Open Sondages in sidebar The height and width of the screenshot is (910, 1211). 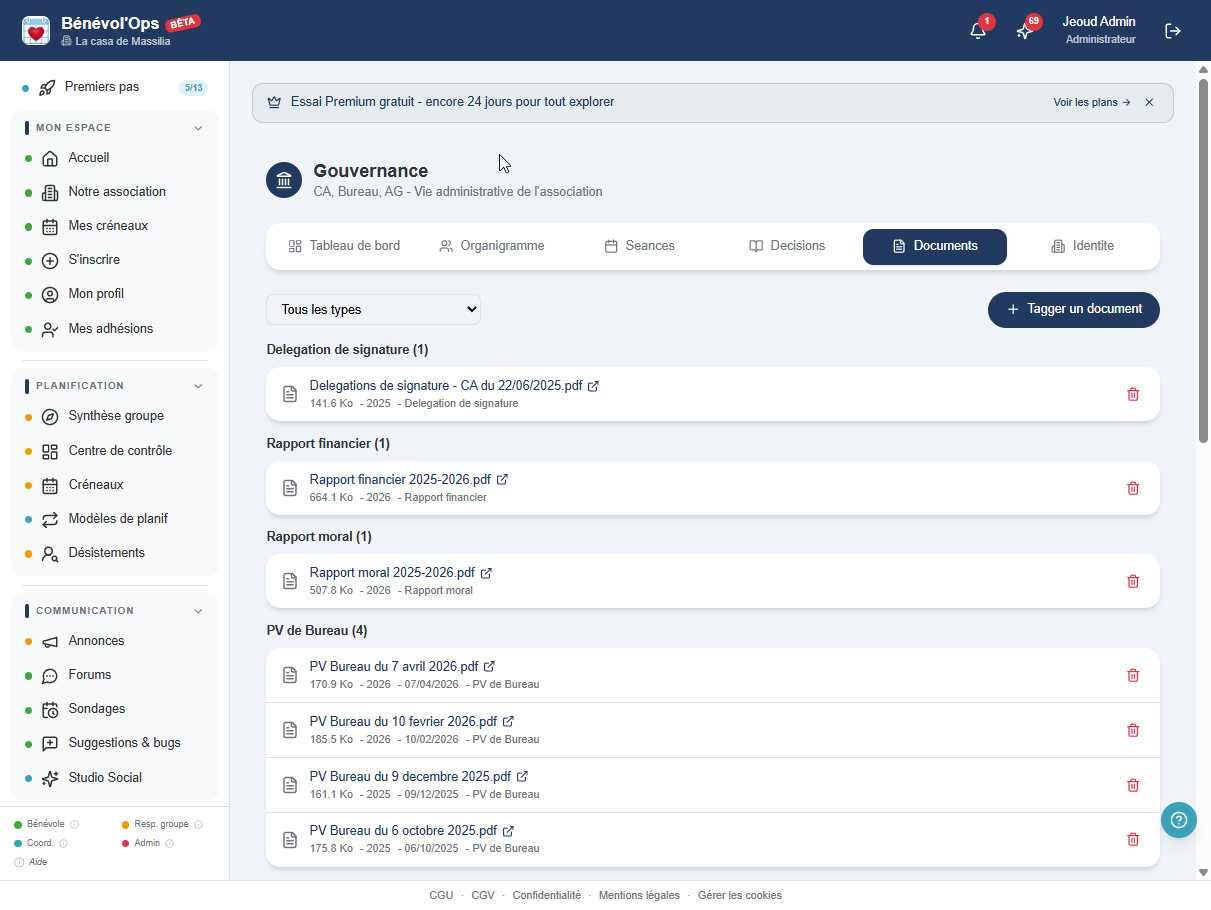114,709
